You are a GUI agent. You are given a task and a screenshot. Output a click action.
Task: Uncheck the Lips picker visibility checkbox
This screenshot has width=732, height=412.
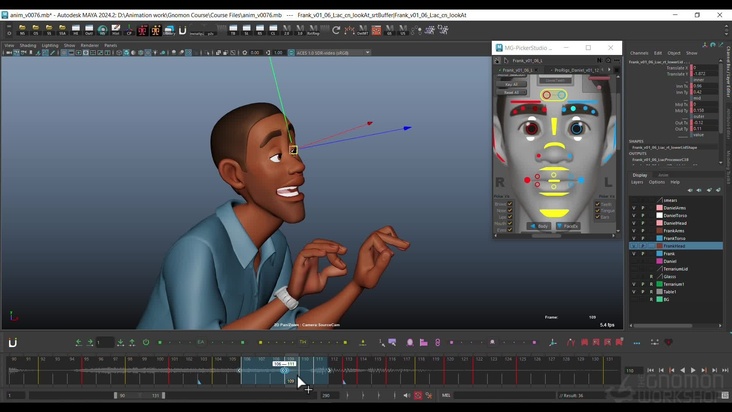[x=510, y=217]
